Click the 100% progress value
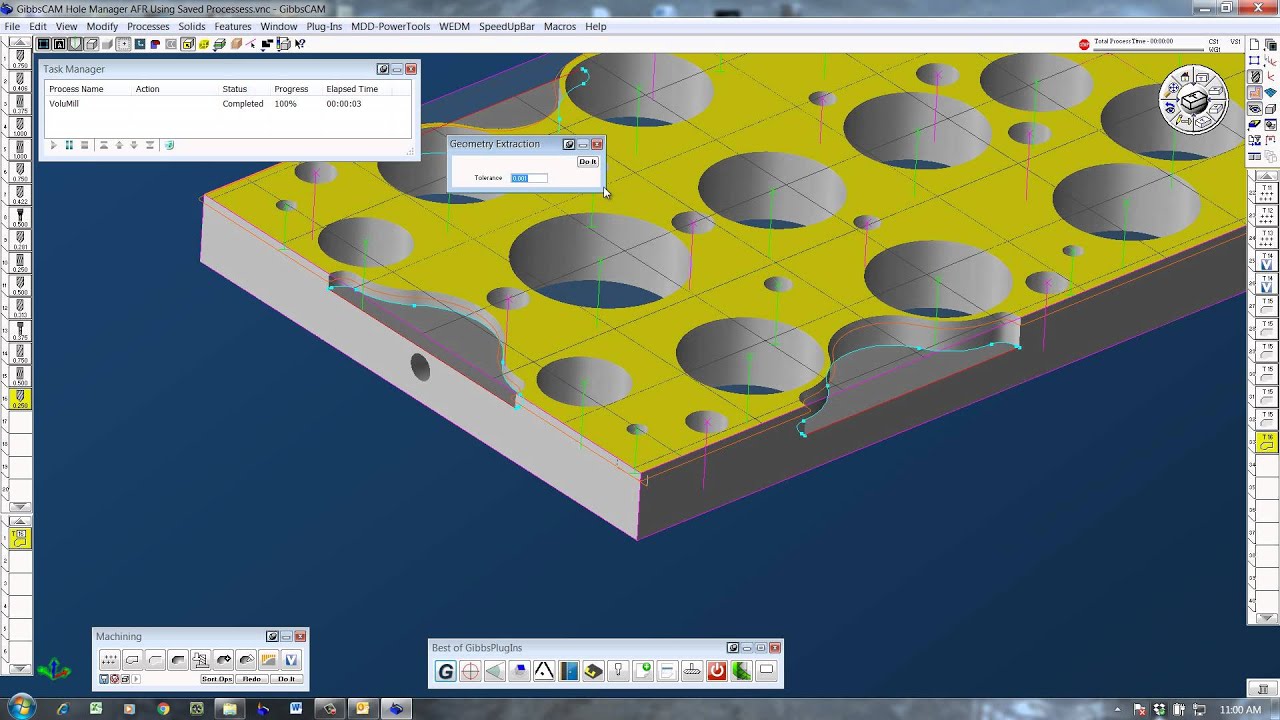Viewport: 1280px width, 720px height. click(285, 104)
